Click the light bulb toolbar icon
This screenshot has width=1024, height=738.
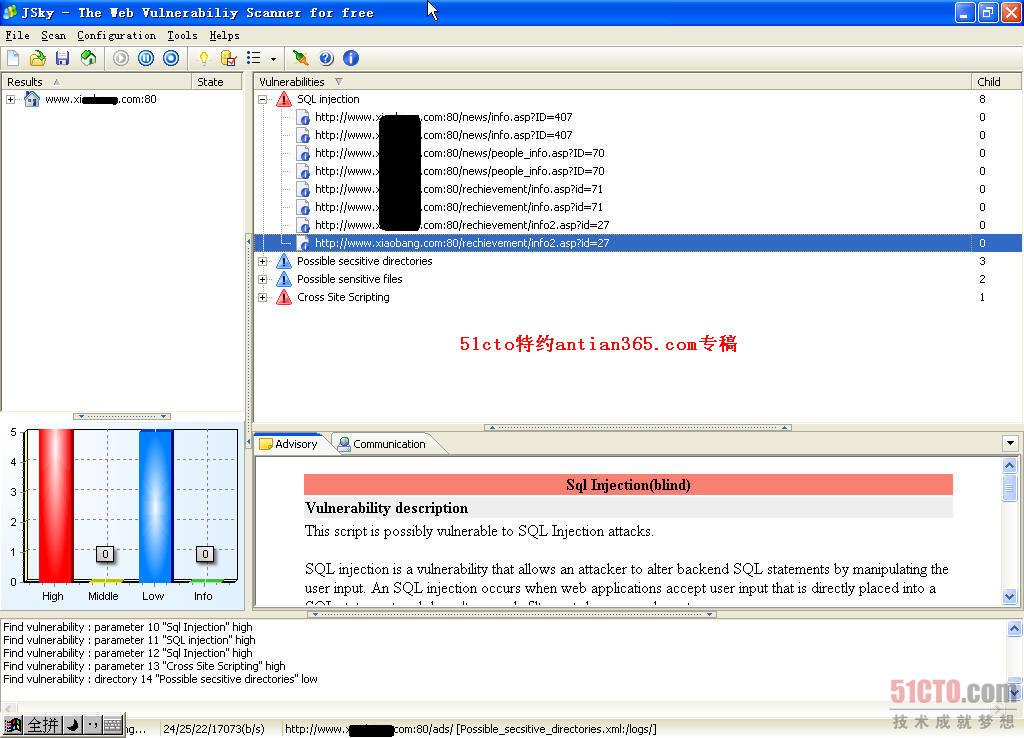click(204, 59)
